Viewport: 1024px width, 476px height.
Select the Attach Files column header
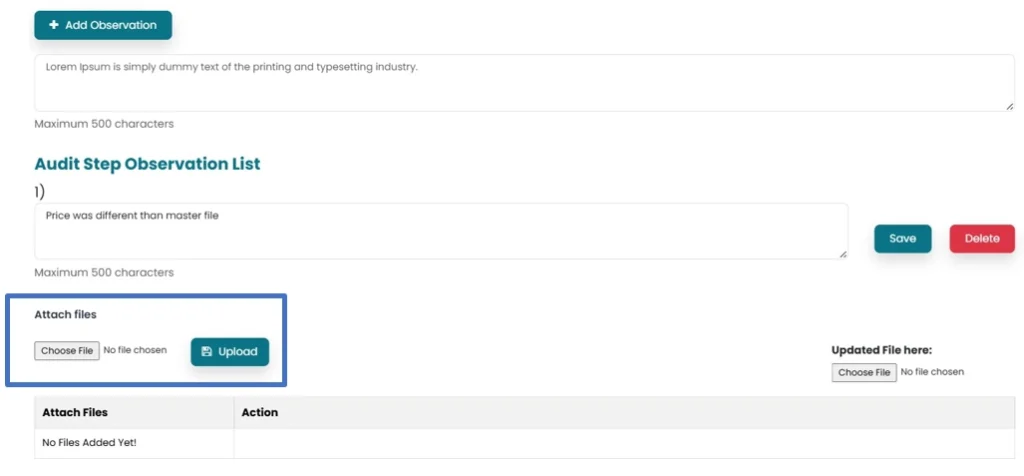75,412
